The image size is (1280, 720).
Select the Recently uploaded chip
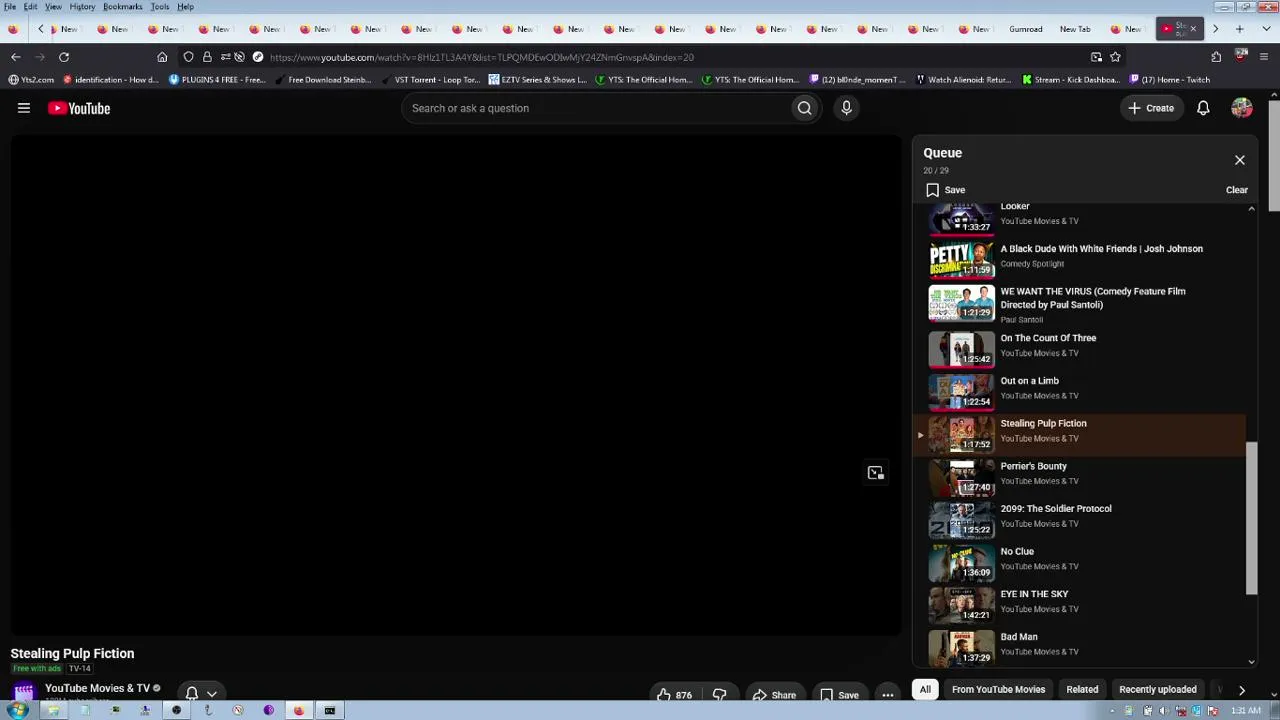[x=1158, y=689]
